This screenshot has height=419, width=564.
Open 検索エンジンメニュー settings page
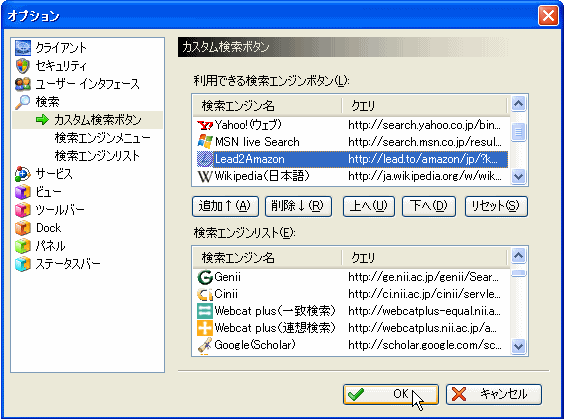coord(103,138)
